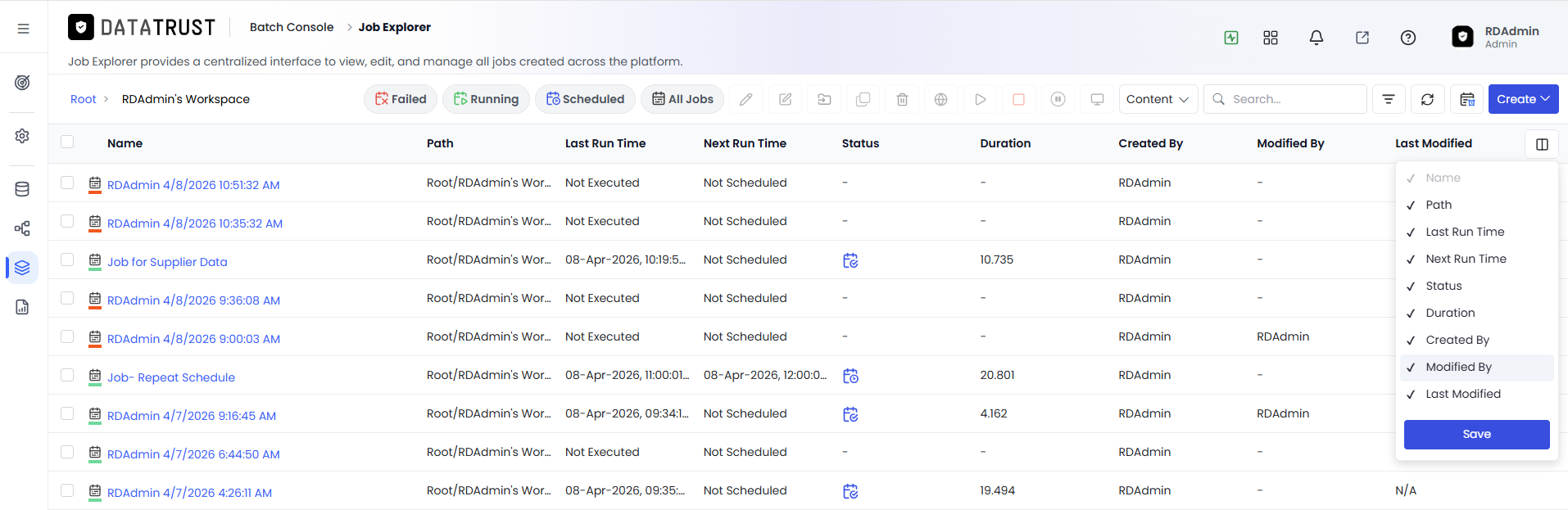Open the notifications bell
The height and width of the screenshot is (510, 1568).
(1316, 38)
